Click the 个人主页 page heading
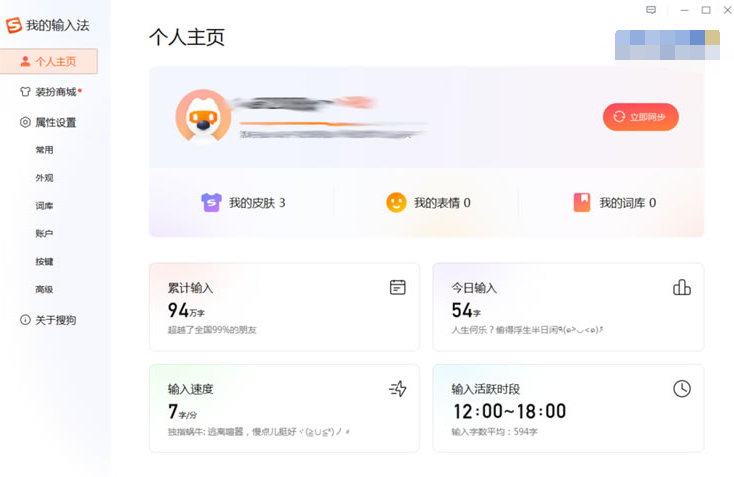 (x=187, y=37)
